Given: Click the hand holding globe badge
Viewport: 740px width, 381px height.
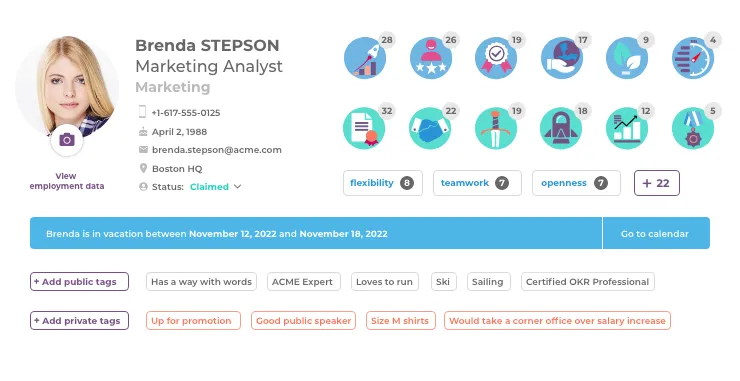Looking at the screenshot, I should coord(562,58).
